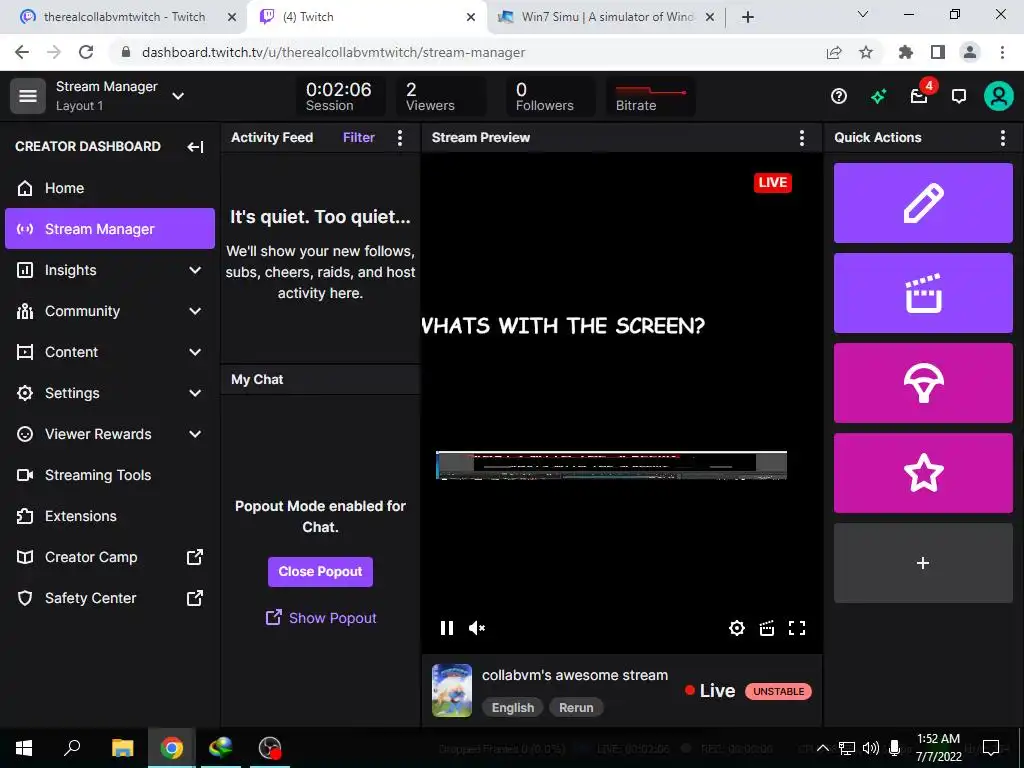Image resolution: width=1024 pixels, height=768 pixels.
Task: Open Chrome side panel icon
Action: [938, 52]
